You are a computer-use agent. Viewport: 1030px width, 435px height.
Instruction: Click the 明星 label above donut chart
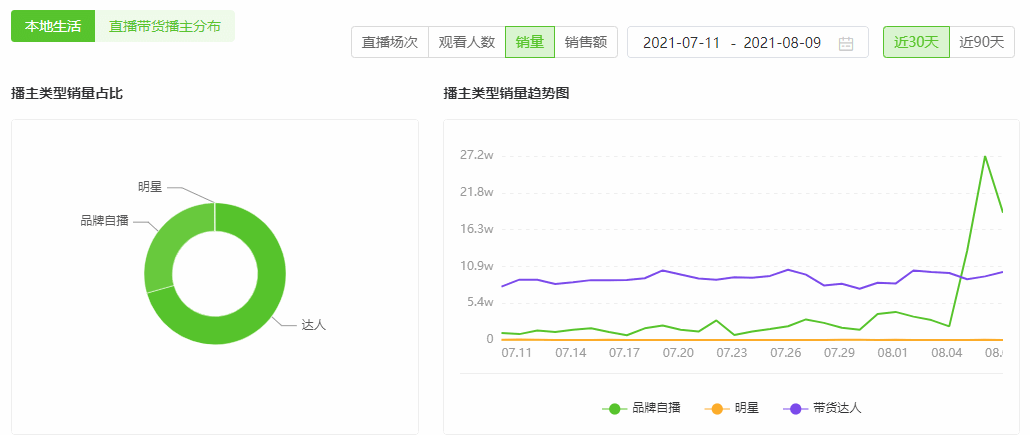[150, 187]
